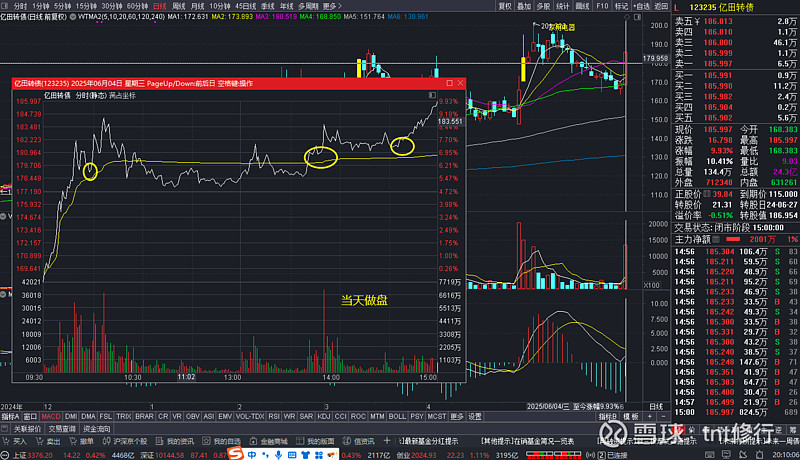Switch to 分时 intraday tab
Screen dimensions: 800x460
[20, 6]
